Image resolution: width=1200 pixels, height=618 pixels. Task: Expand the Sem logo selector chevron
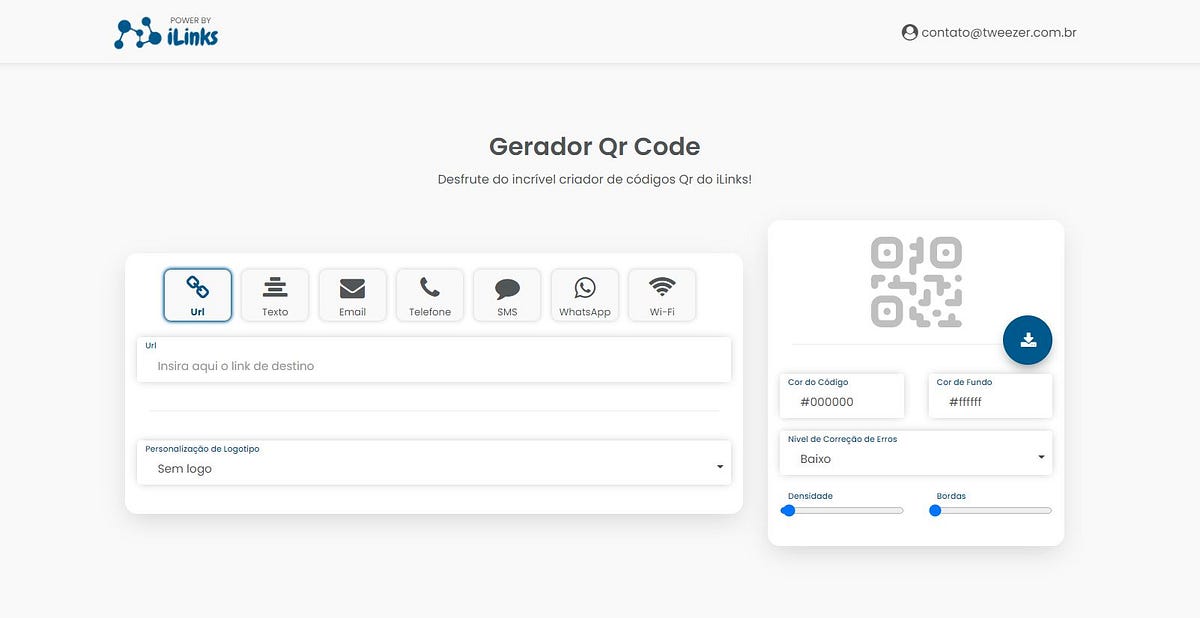pyautogui.click(x=718, y=466)
